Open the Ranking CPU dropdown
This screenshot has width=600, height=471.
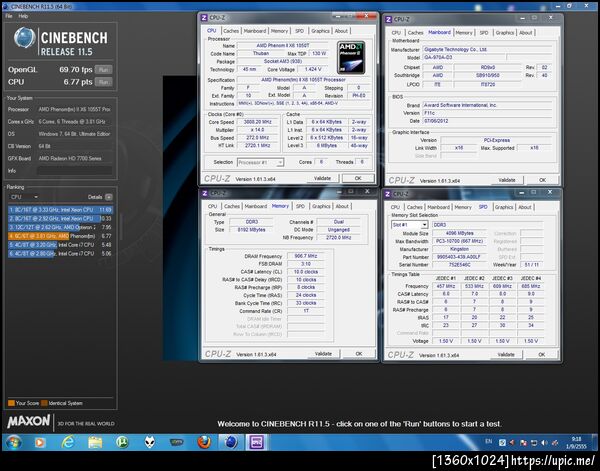pos(24,197)
